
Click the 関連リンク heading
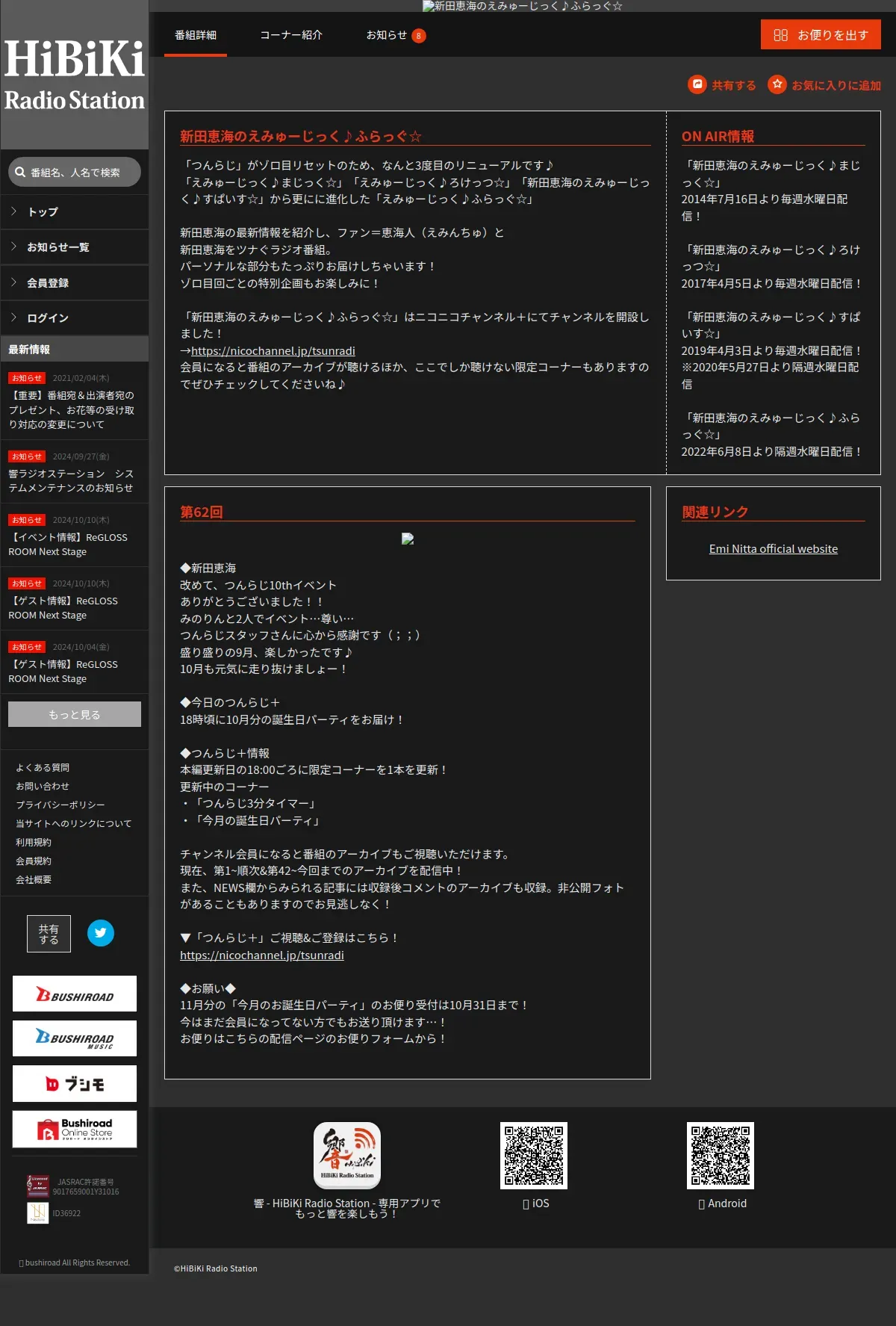[x=715, y=512]
